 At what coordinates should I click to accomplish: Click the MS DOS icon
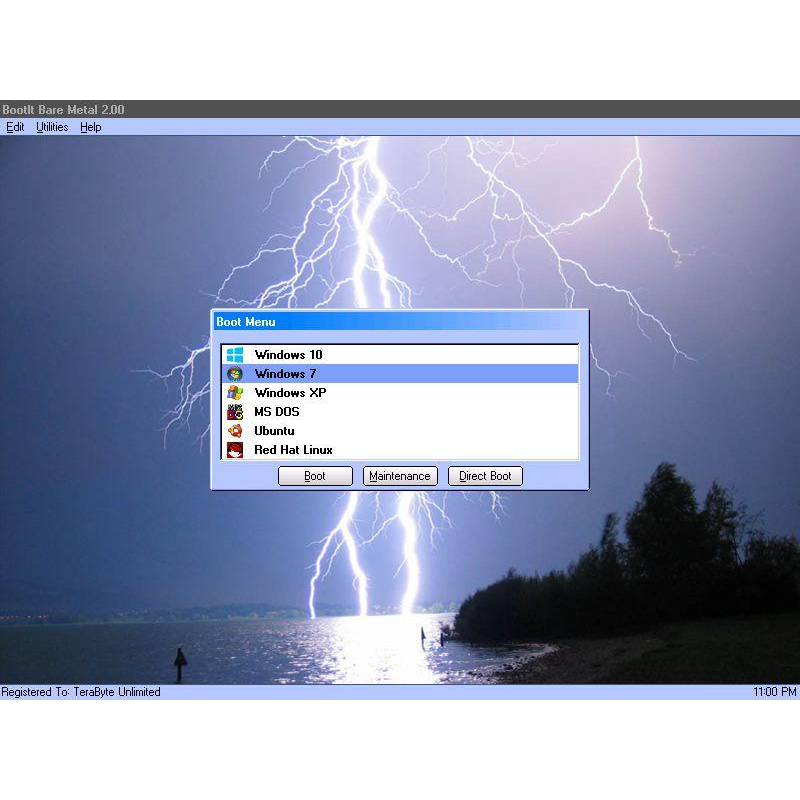pos(236,411)
